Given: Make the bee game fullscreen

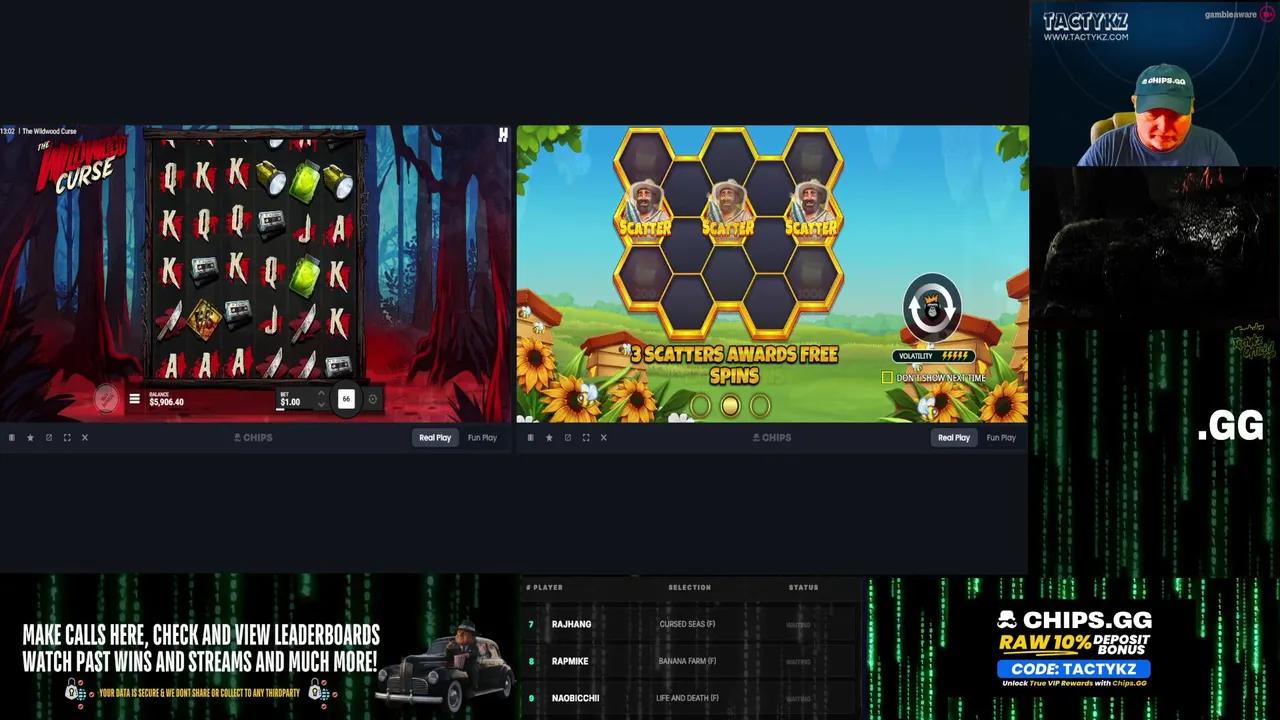Looking at the screenshot, I should click(586, 437).
